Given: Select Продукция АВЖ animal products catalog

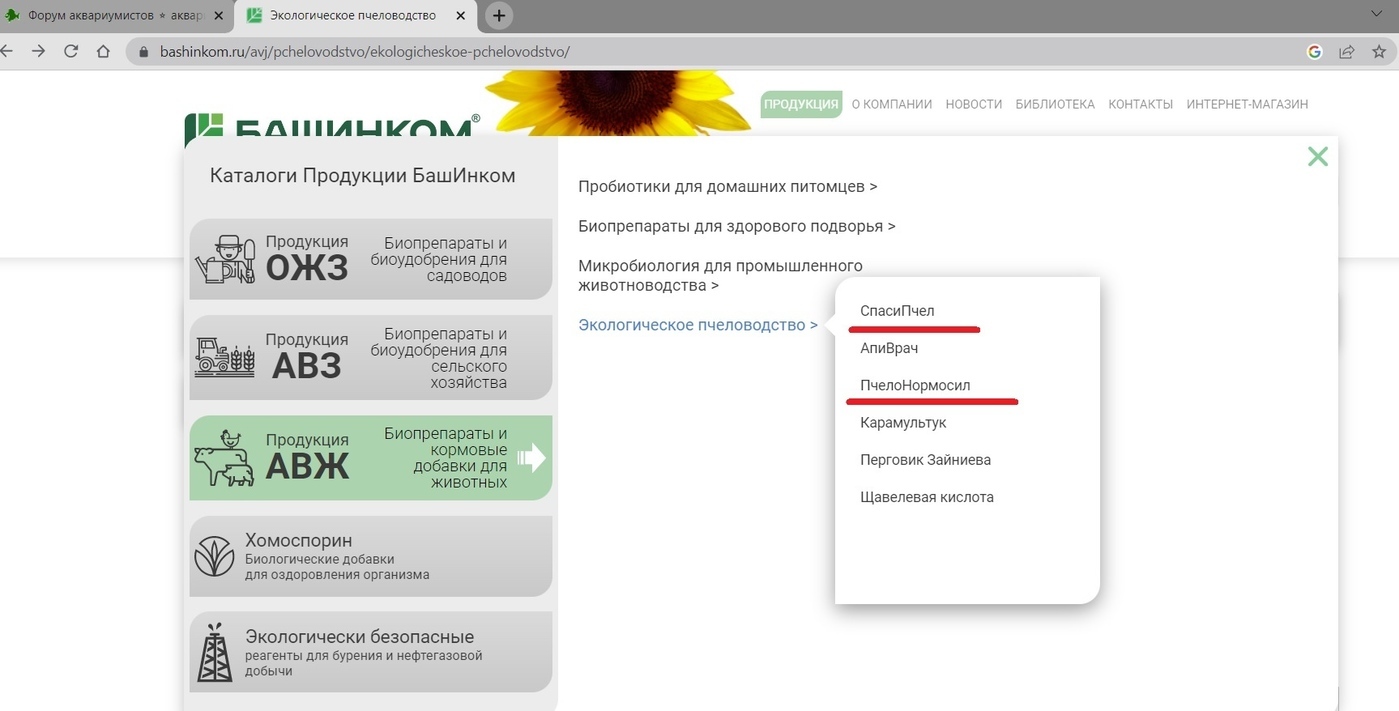Looking at the screenshot, I should coord(371,458).
